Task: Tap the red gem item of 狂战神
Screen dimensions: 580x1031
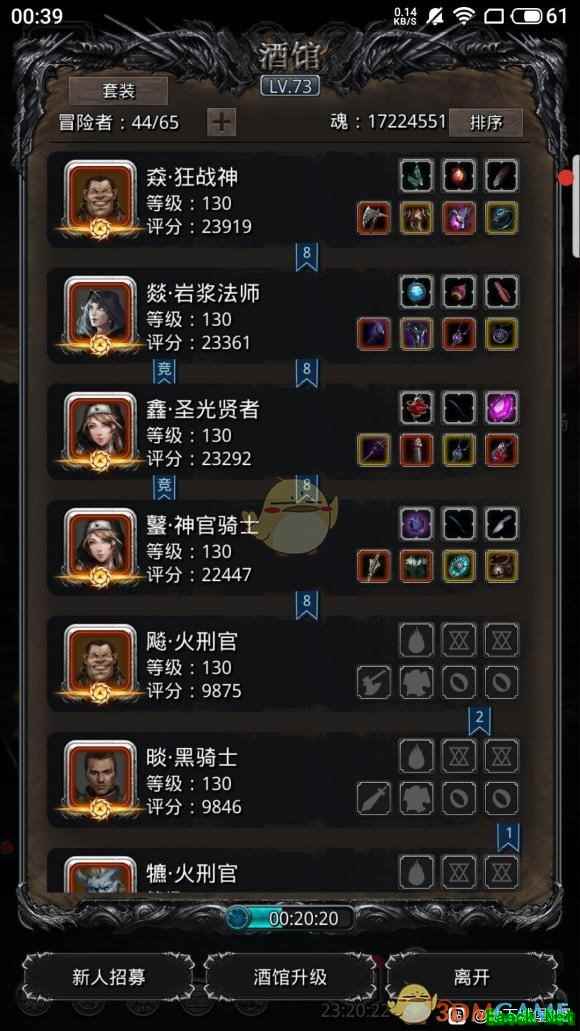Action: pyautogui.click(x=459, y=175)
